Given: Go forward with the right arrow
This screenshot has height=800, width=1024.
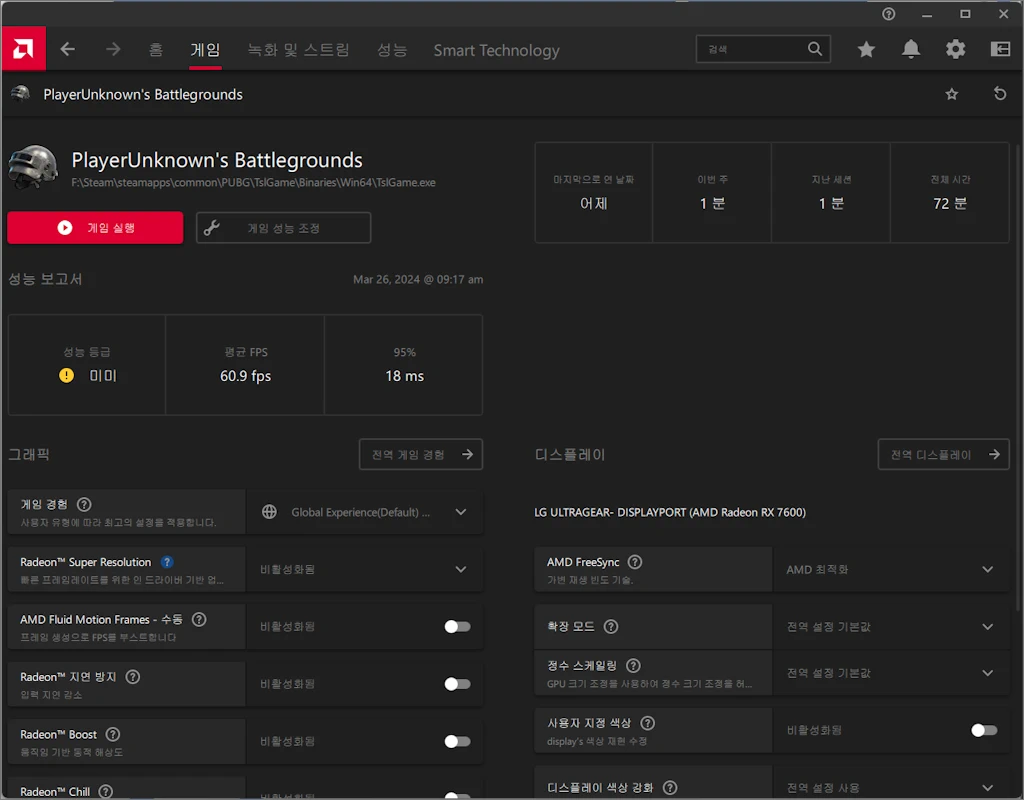Looking at the screenshot, I should tap(113, 49).
